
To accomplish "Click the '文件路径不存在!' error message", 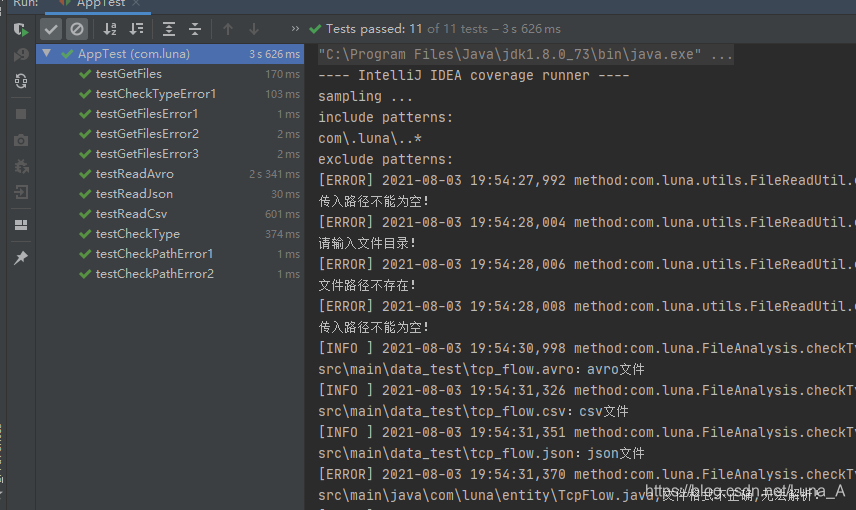I will tap(367, 285).
